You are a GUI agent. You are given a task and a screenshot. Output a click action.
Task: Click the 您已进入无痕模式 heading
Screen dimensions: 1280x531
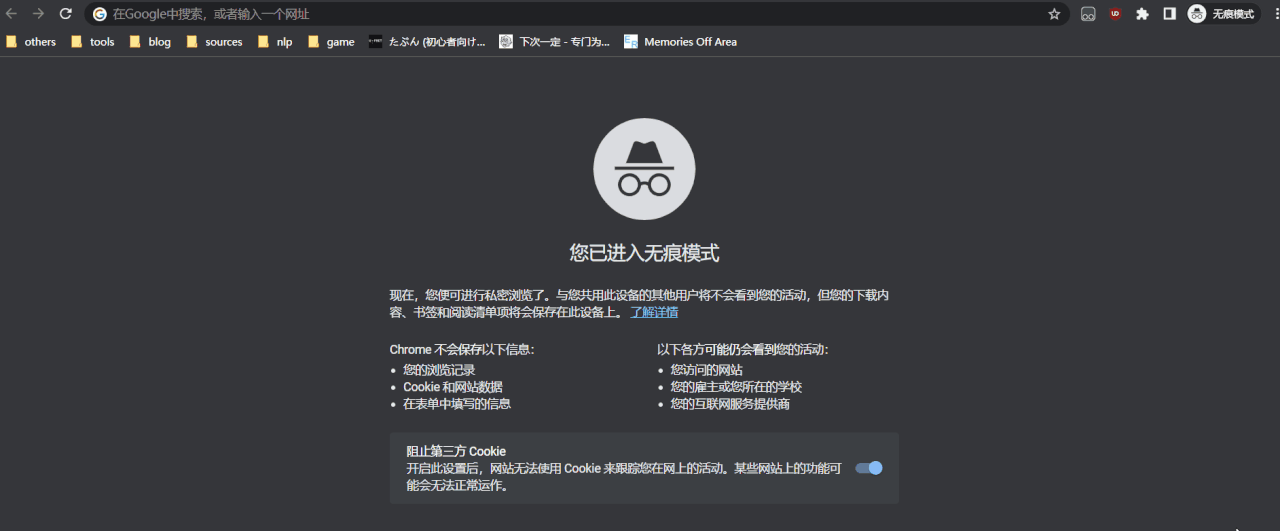click(644, 253)
